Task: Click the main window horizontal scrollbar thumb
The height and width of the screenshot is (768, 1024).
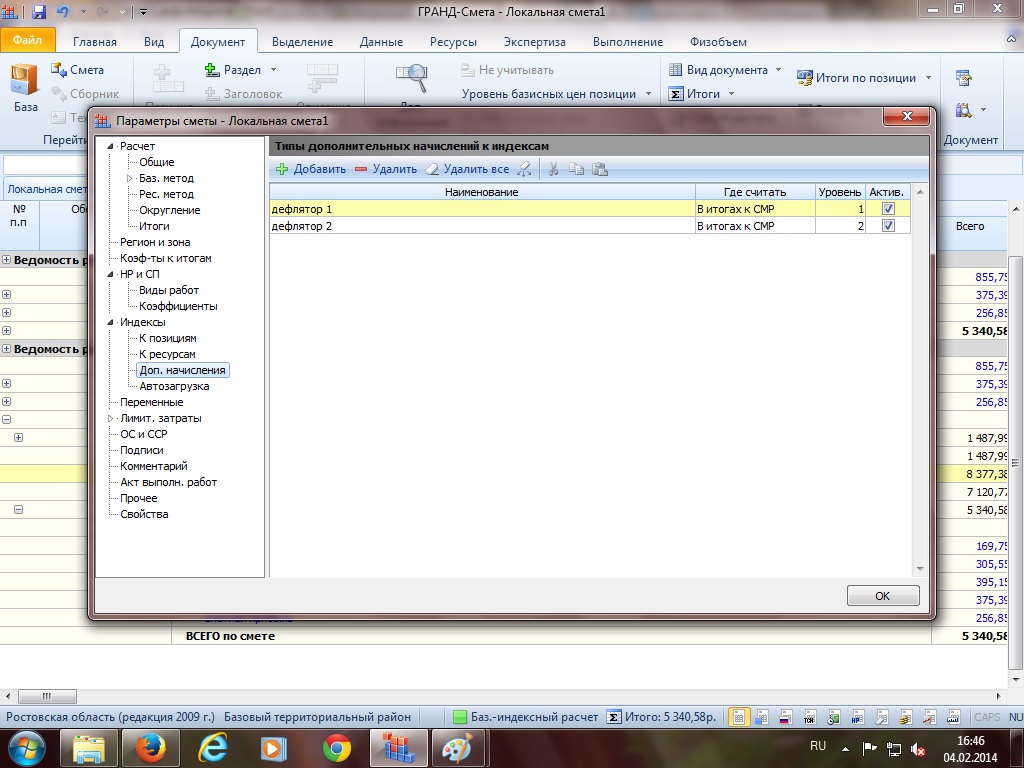Action: tap(47, 696)
